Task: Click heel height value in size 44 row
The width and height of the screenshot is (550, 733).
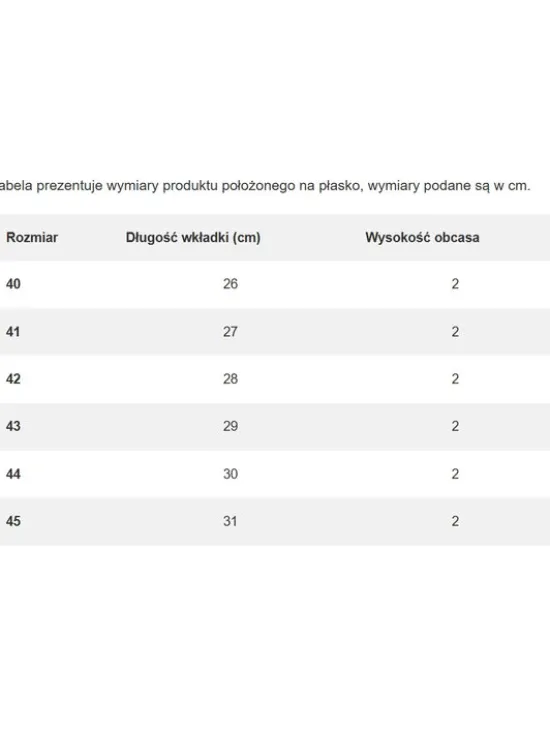Action: click(x=455, y=474)
